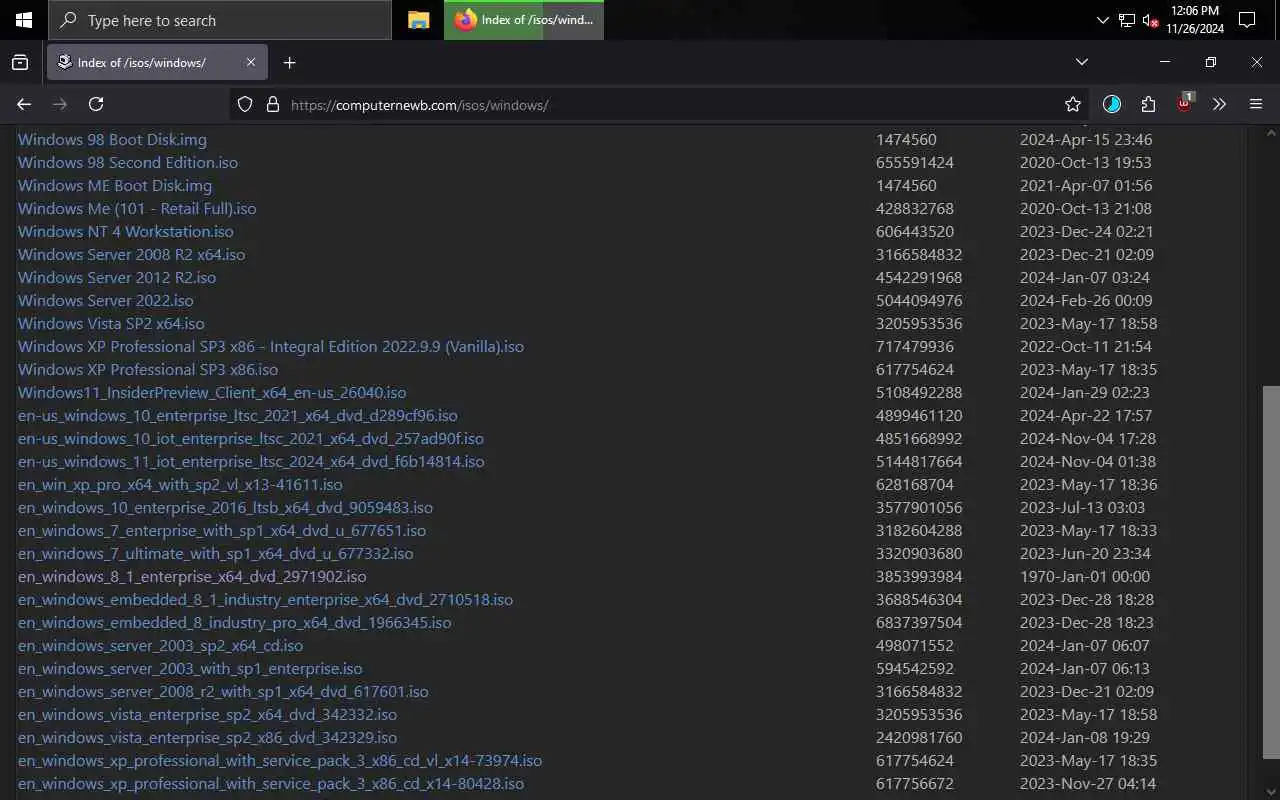1280x800 pixels.
Task: Click the vertical page scrollbar thumb
Action: click(x=1271, y=572)
